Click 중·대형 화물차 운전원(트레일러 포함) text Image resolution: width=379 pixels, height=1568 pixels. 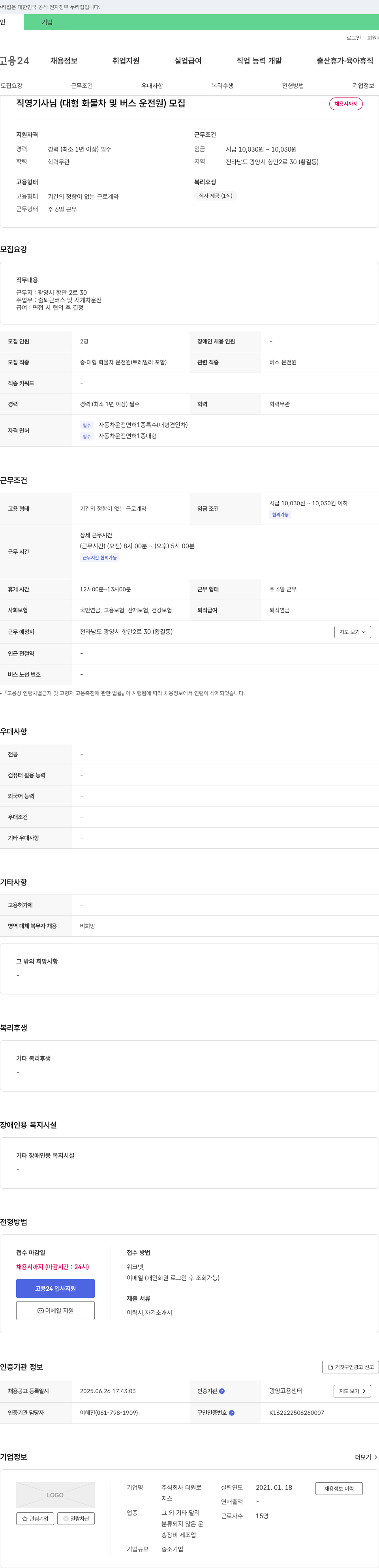pyautogui.click(x=124, y=362)
